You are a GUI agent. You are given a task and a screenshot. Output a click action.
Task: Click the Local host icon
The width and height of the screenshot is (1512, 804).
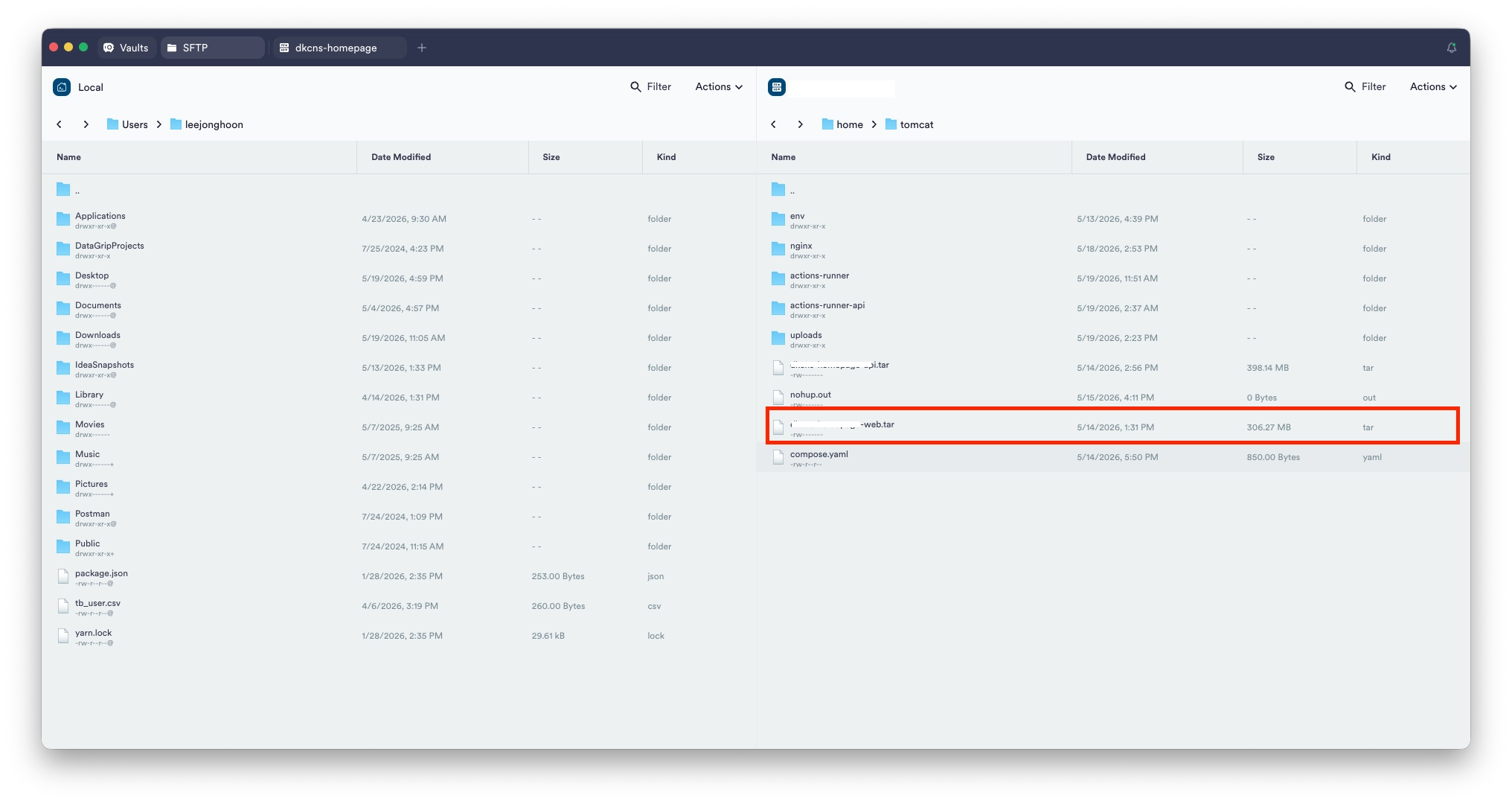tap(62, 87)
